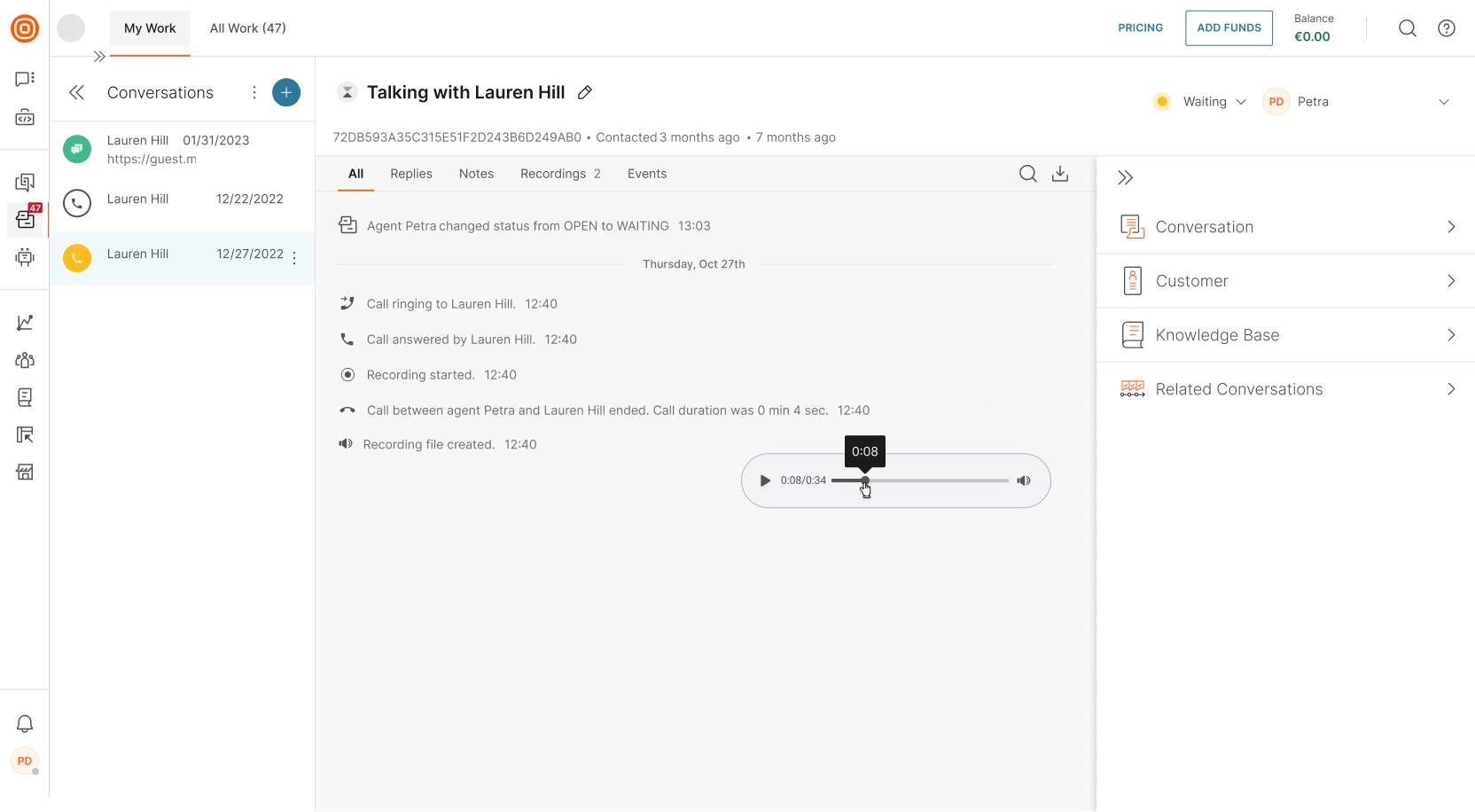This screenshot has width=1475, height=812.
Task: Click the help question mark icon
Action: pyautogui.click(x=1446, y=28)
